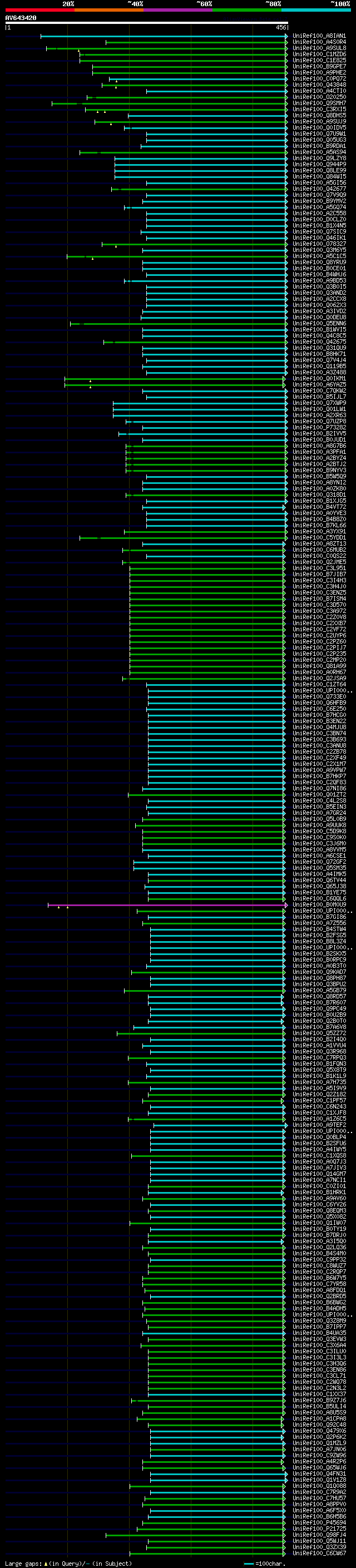Screen dimensions: 356x1568
Task: Open hit UniRef100_C1E825
Action: coord(319,60)
